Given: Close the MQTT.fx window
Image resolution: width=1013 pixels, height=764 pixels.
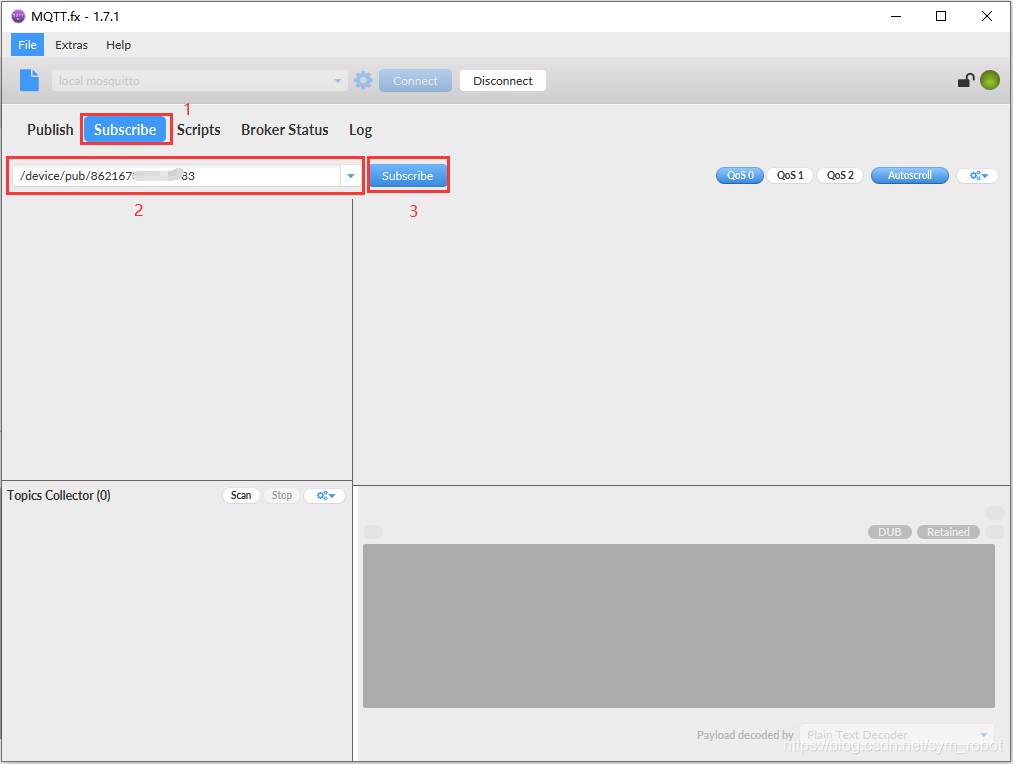Looking at the screenshot, I should pos(987,16).
